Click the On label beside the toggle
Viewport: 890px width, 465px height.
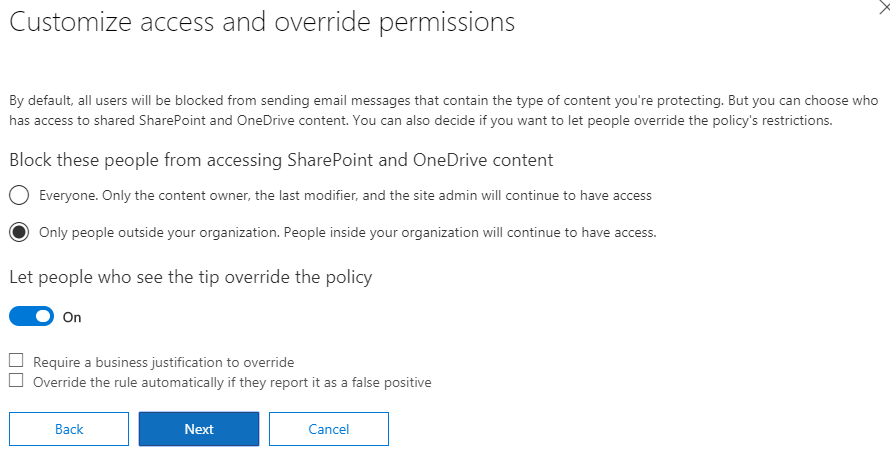point(72,317)
